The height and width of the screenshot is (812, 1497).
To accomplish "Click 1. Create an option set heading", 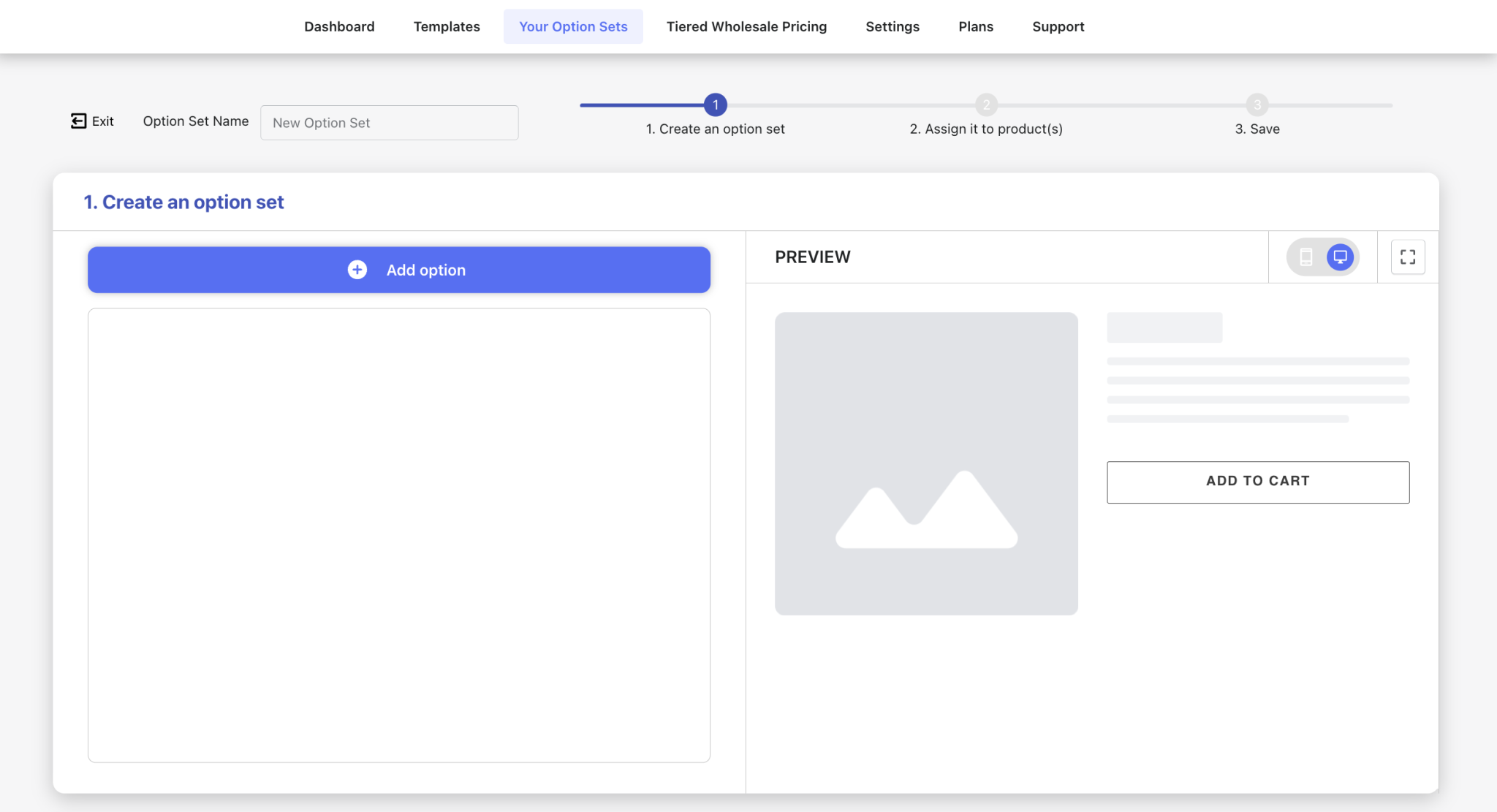I will (183, 202).
